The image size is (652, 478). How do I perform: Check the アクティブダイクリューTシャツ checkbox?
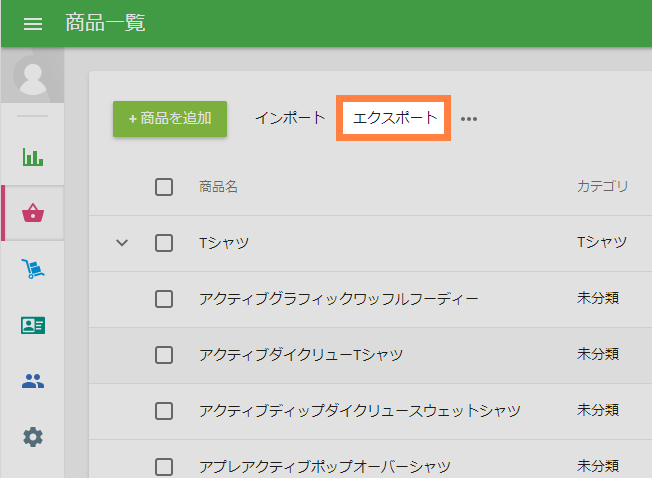pyautogui.click(x=164, y=355)
